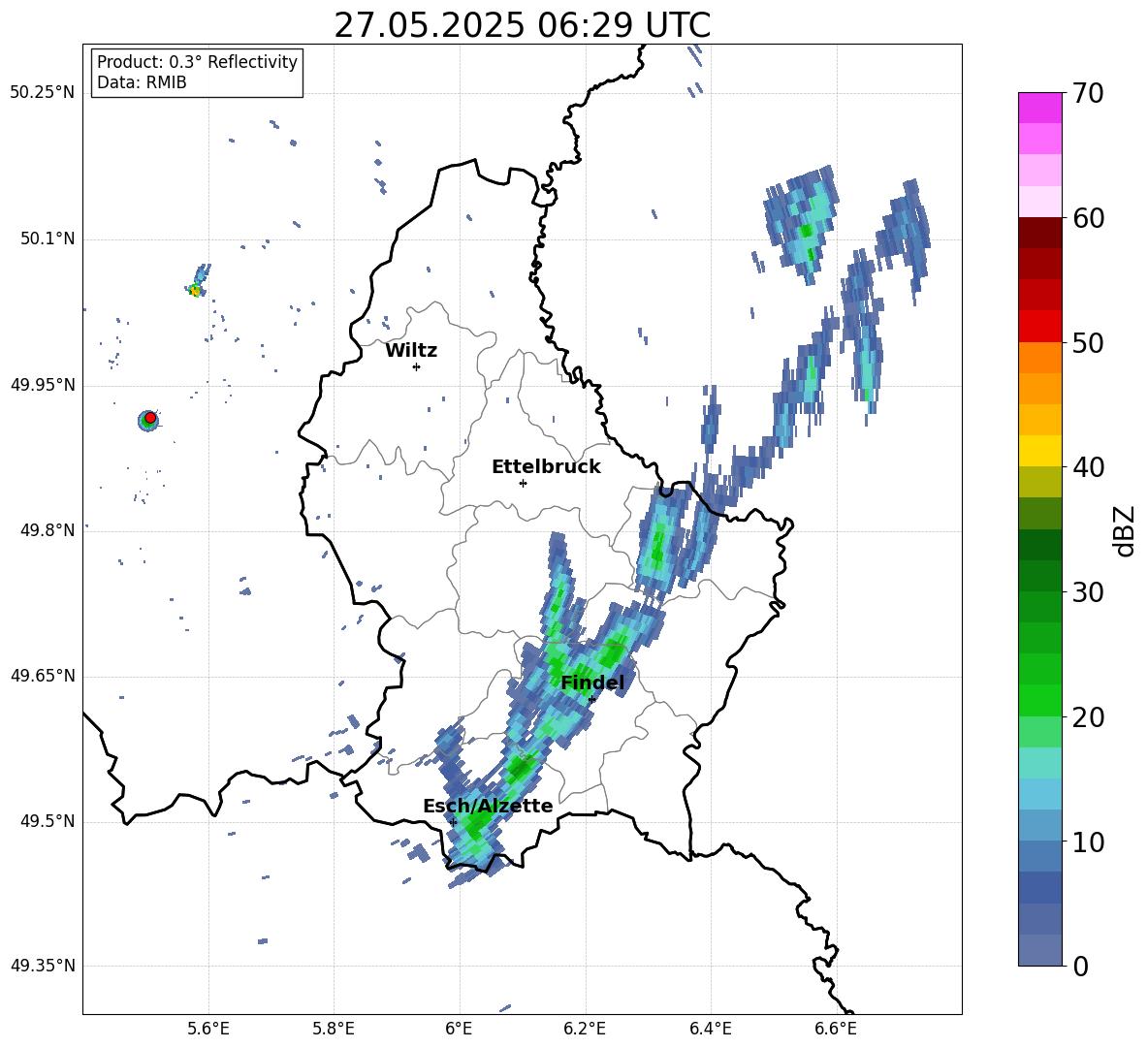
Task: Pick the dark green swatch near 30 dBZ
Action: pos(1039,576)
